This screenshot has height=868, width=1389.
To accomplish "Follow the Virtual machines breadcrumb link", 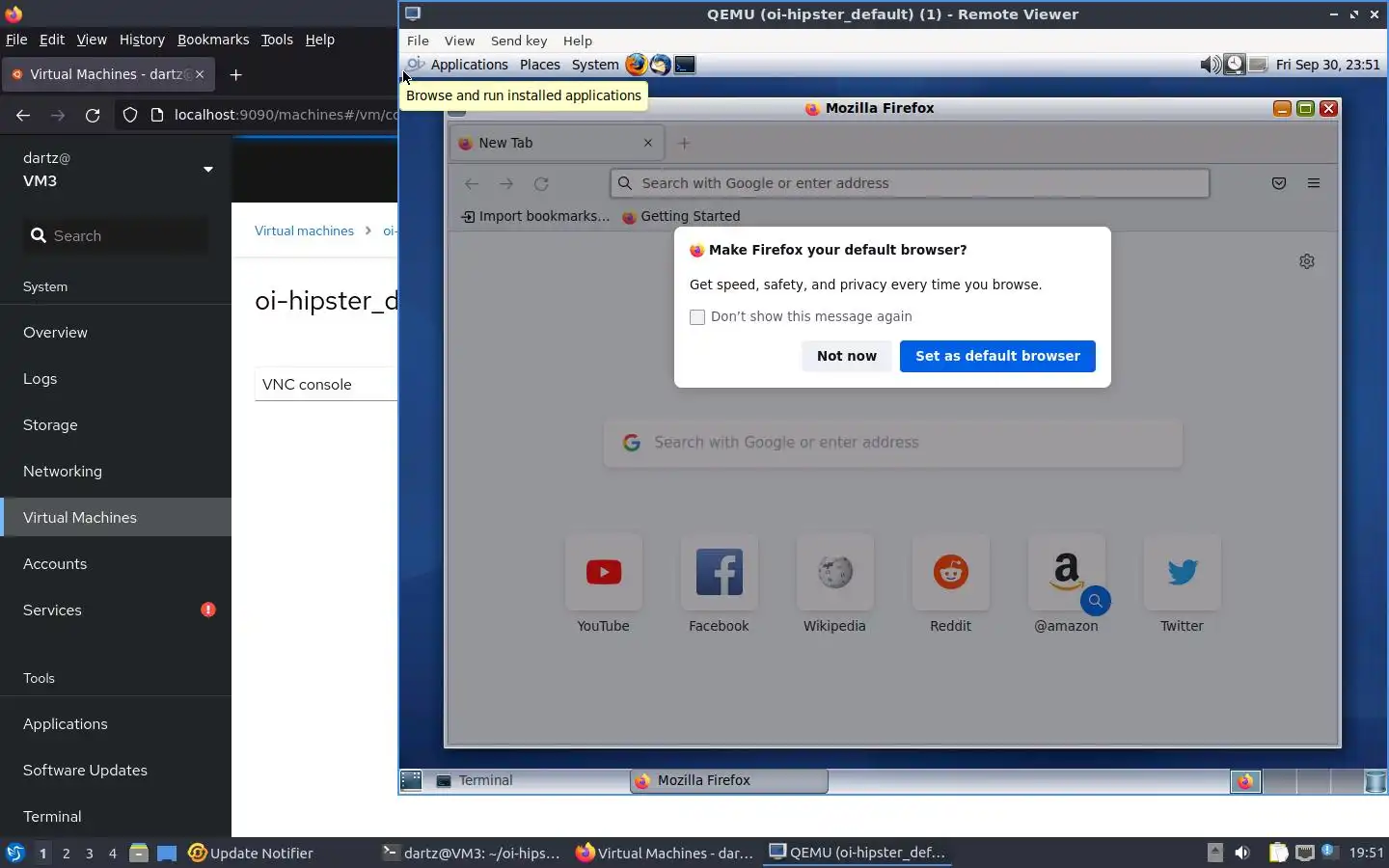I will click(304, 231).
